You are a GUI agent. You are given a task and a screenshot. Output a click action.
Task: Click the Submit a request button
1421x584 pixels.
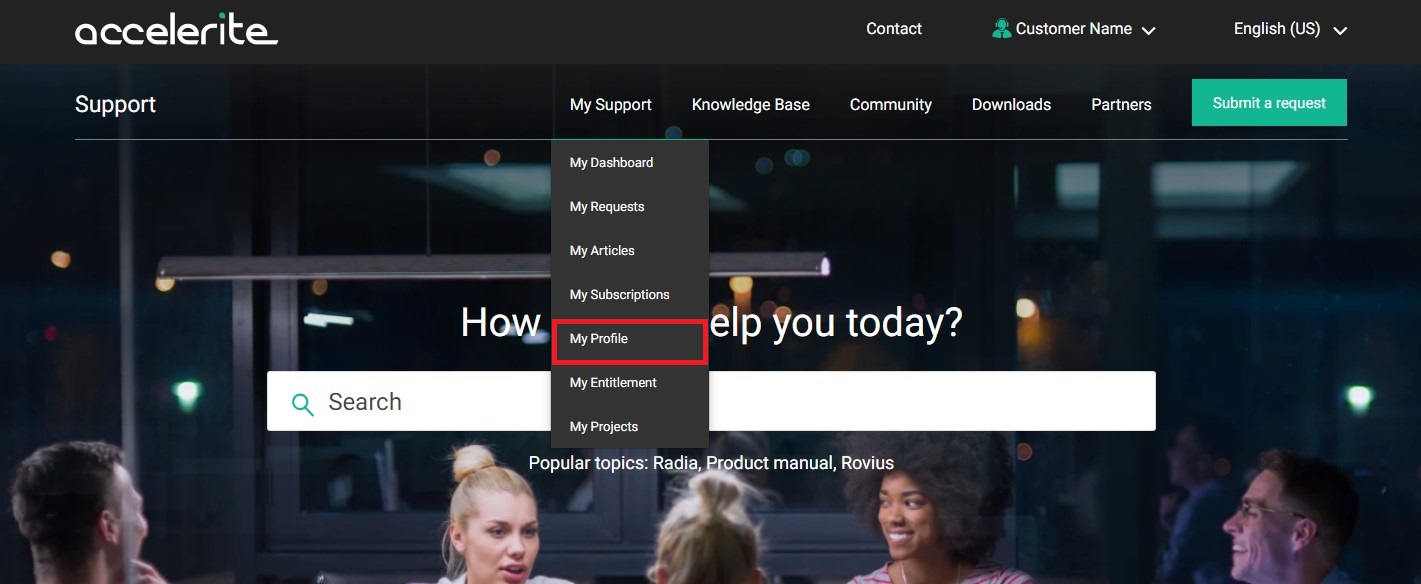coord(1269,103)
